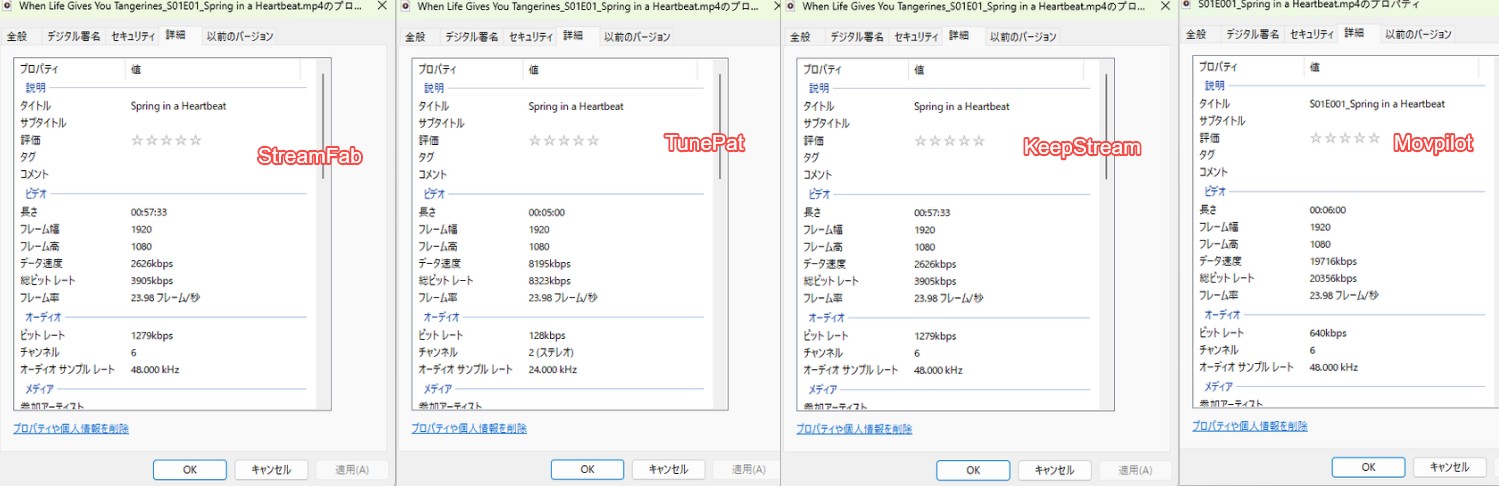Click the scrollbar thumb in KeepStream-labeled window
1499x486 pixels.
click(x=1106, y=125)
